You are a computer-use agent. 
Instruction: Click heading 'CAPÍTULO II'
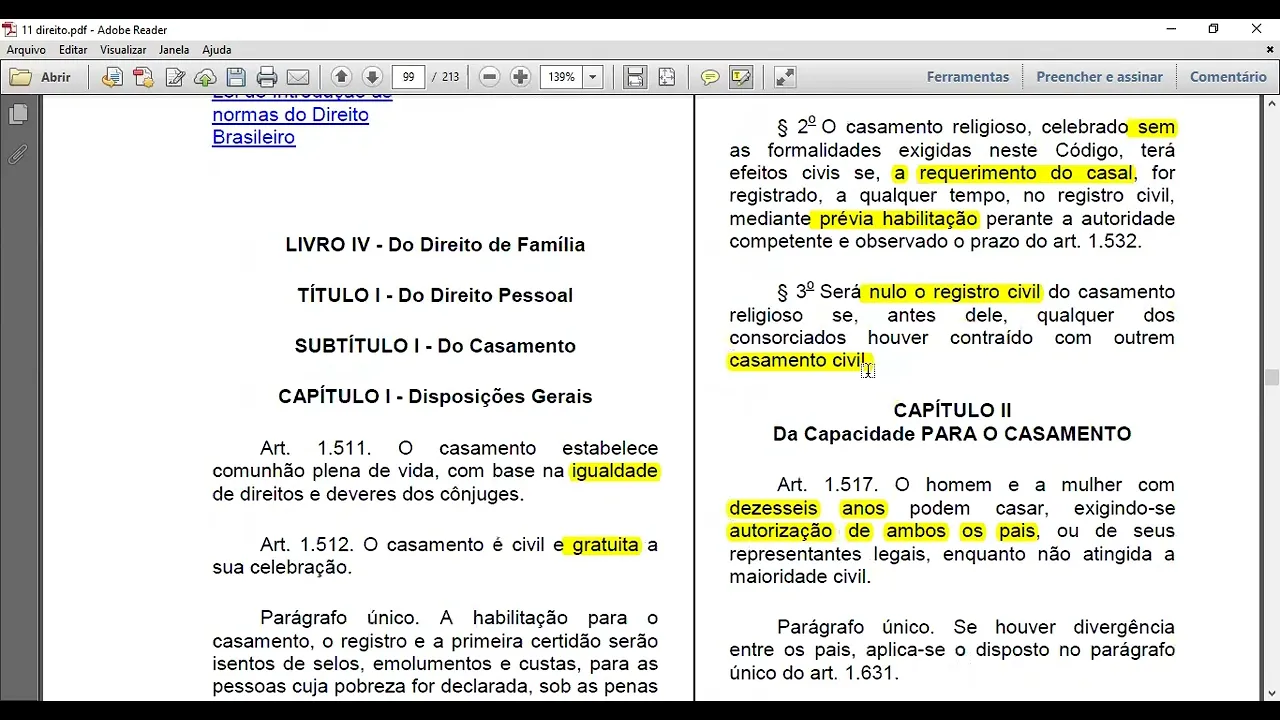tap(952, 411)
